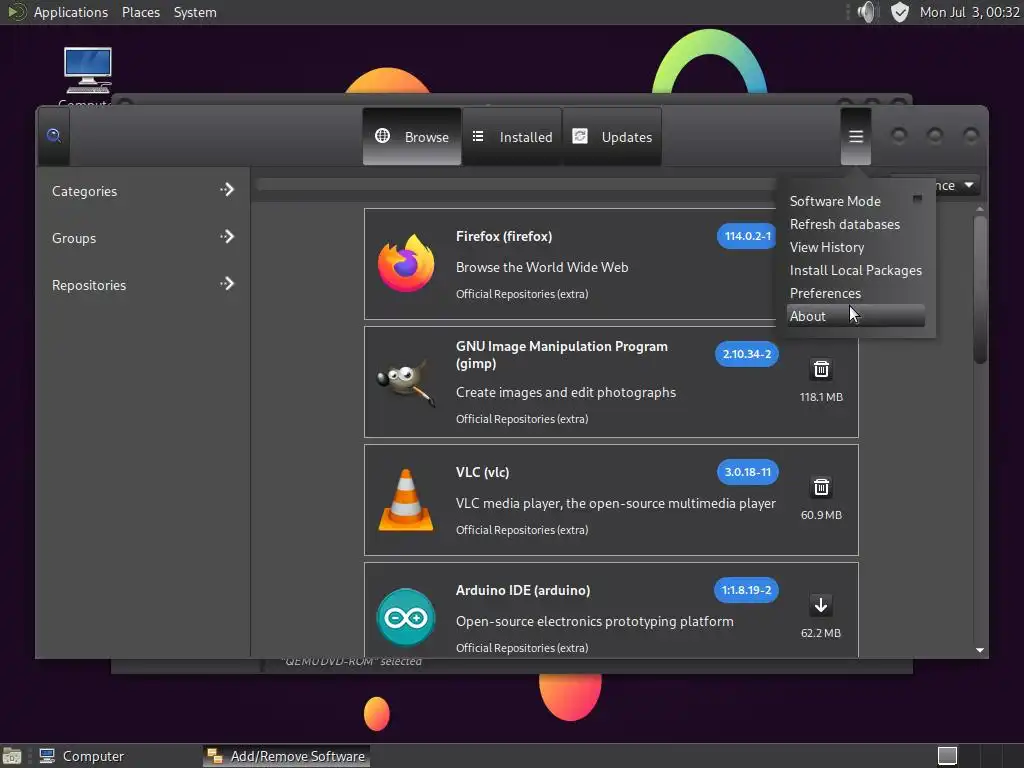Remove VLC using its trash icon
1024x768 pixels.
point(821,487)
